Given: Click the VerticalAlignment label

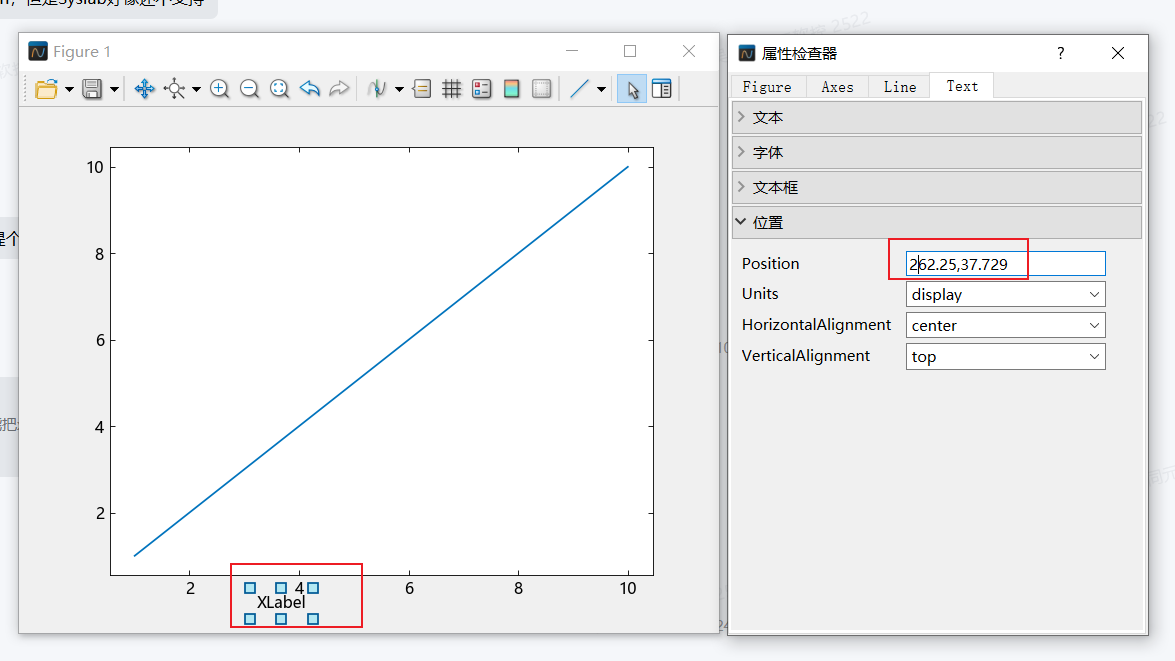Looking at the screenshot, I should point(806,356).
